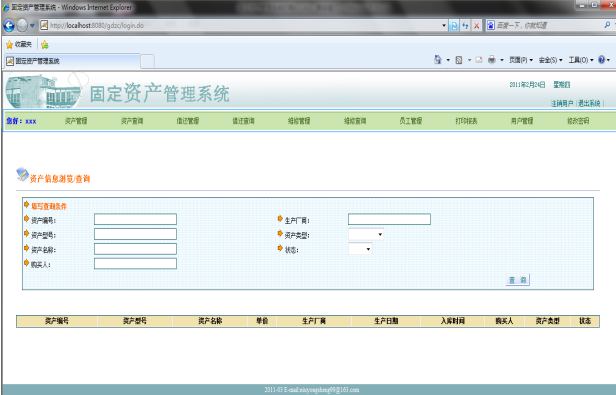Click the 资产名称 column header

pos(210,321)
